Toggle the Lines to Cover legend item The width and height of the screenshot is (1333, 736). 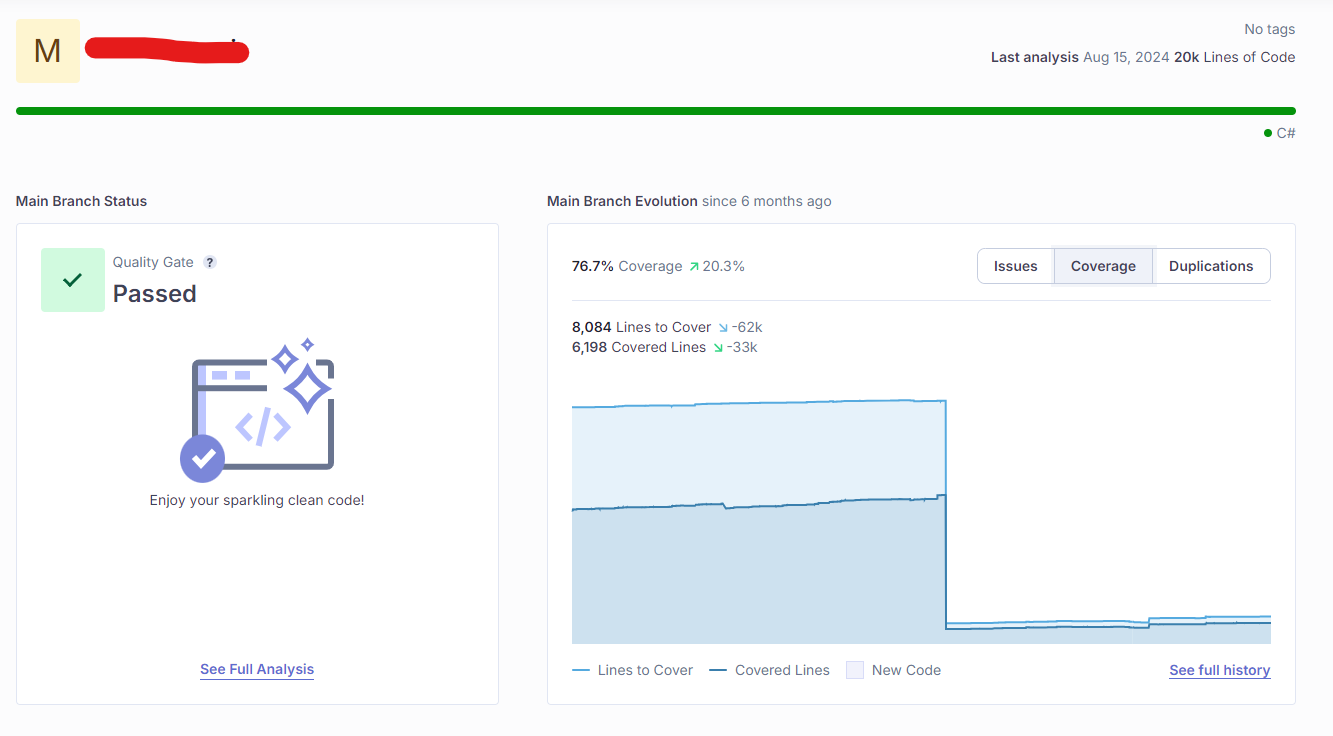click(x=632, y=670)
